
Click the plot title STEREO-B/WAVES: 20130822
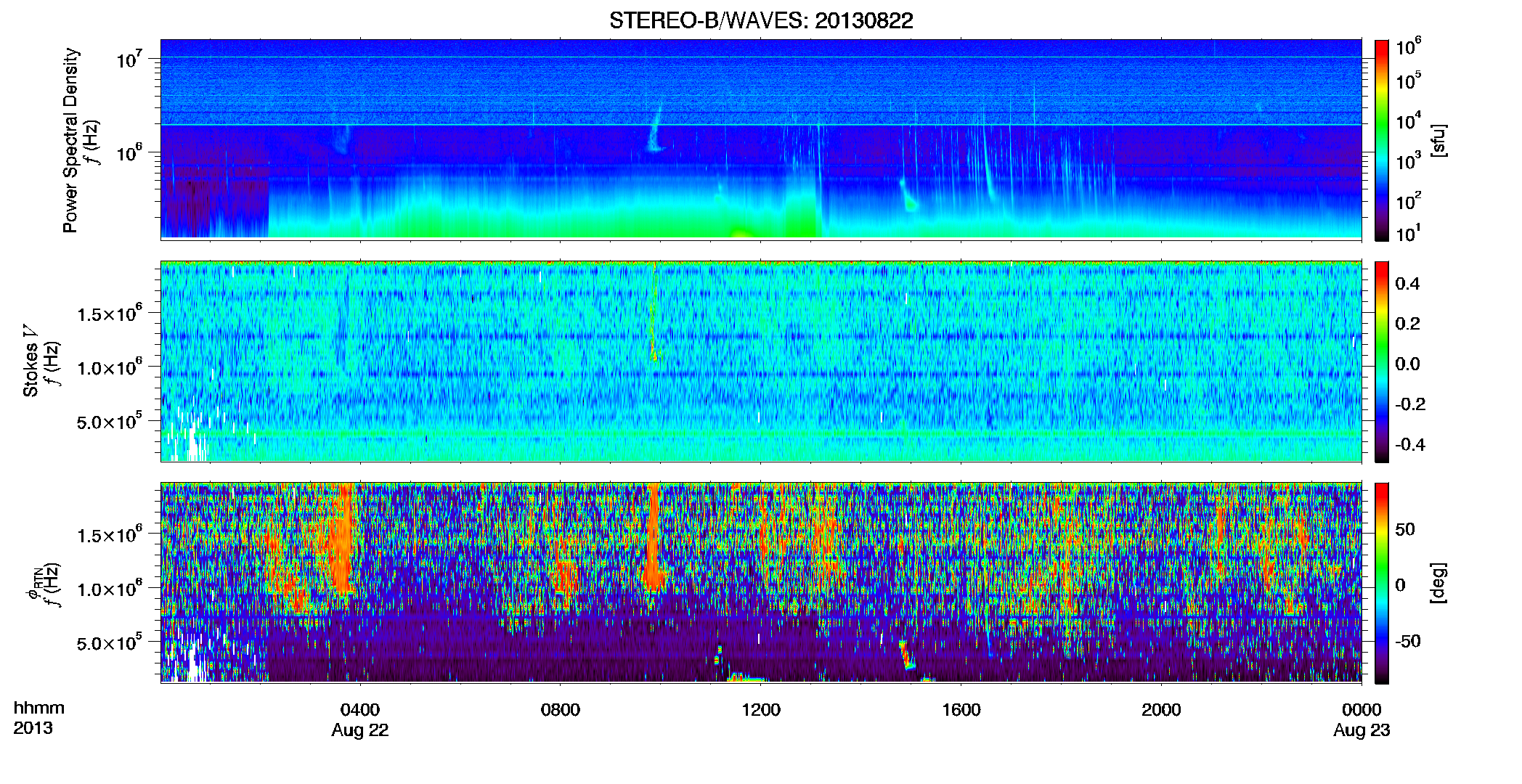[761, 20]
